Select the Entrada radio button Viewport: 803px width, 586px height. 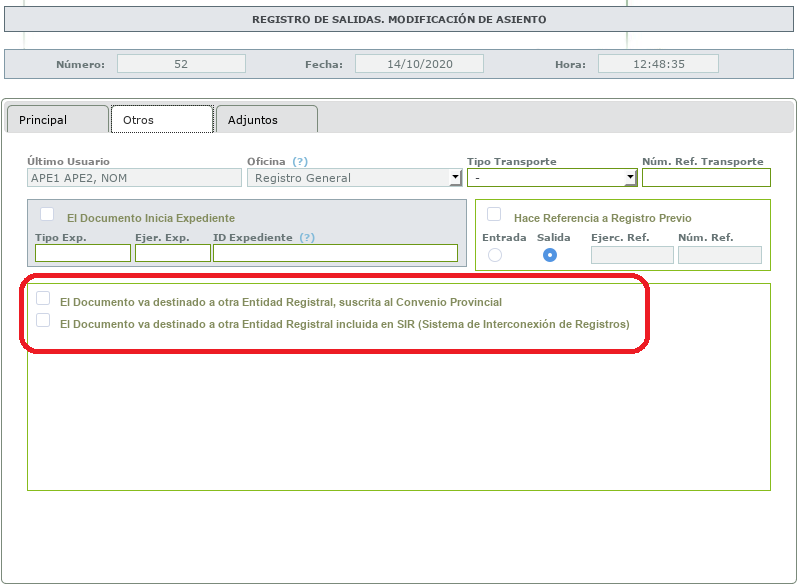495,255
